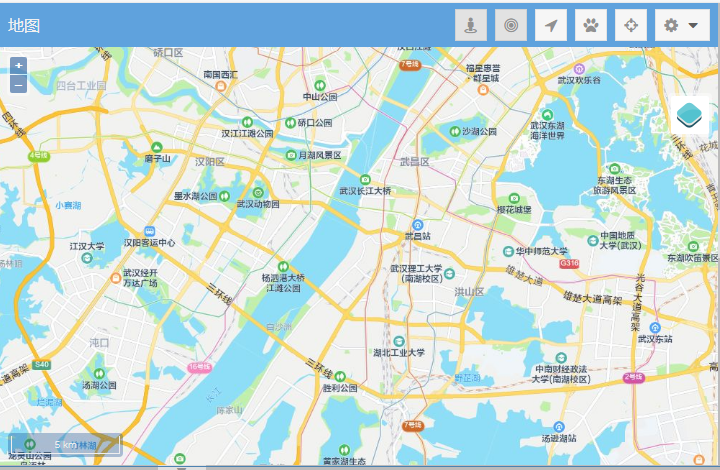Click the navigation arrow icon
This screenshot has width=720, height=470.
pos(550,26)
